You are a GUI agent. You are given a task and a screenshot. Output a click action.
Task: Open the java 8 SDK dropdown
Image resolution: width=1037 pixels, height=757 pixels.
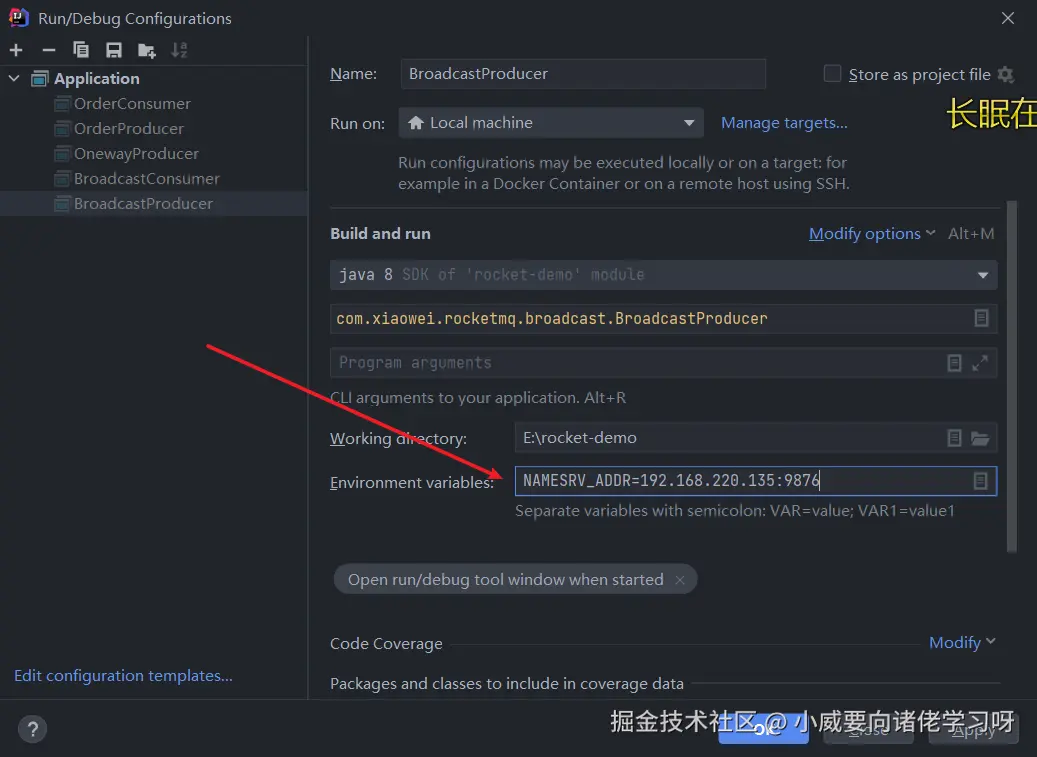663,275
